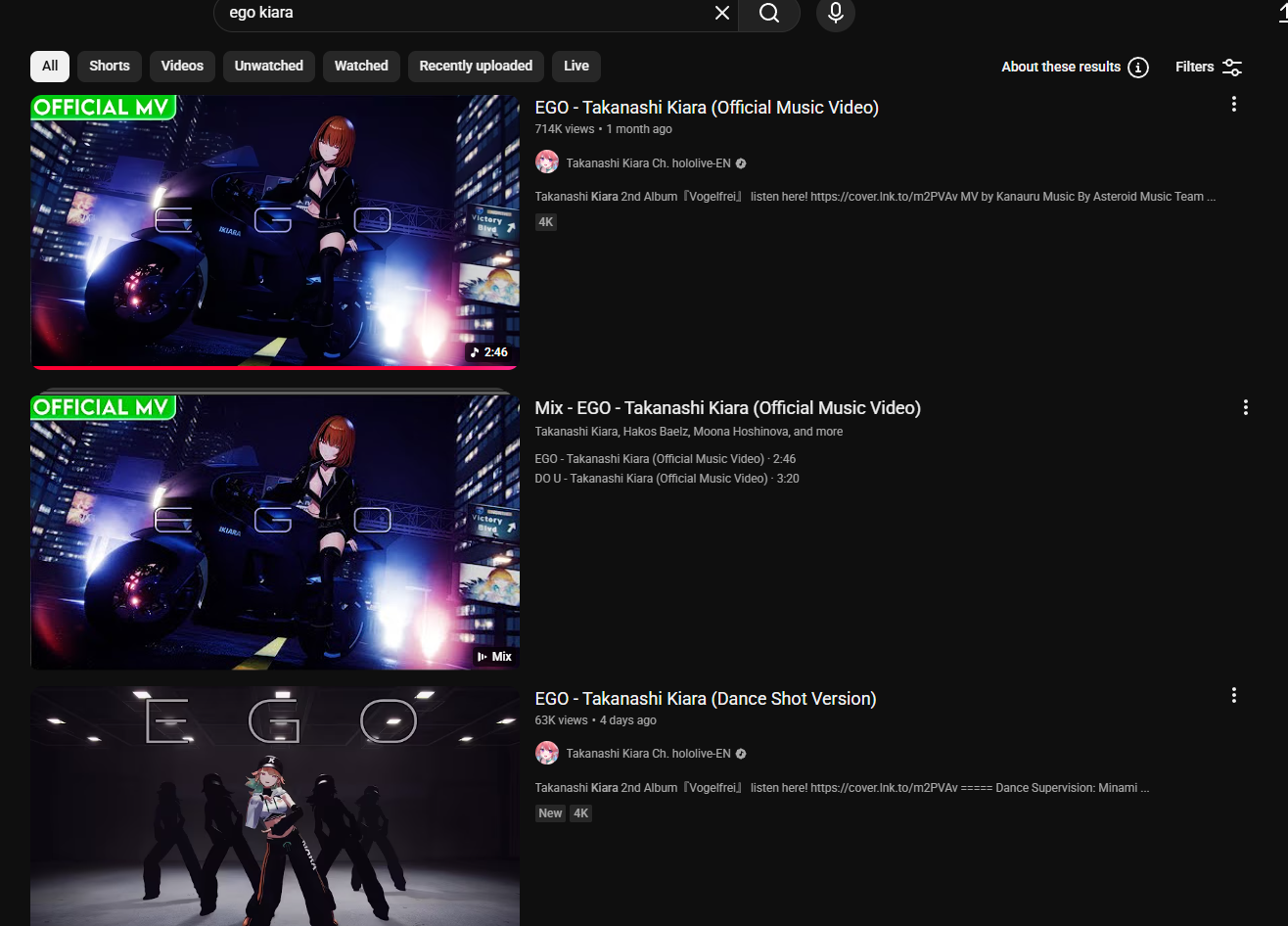Viewport: 1288px width, 926px height.
Task: Visit channel name under Dance Shot Version
Action: [648, 754]
